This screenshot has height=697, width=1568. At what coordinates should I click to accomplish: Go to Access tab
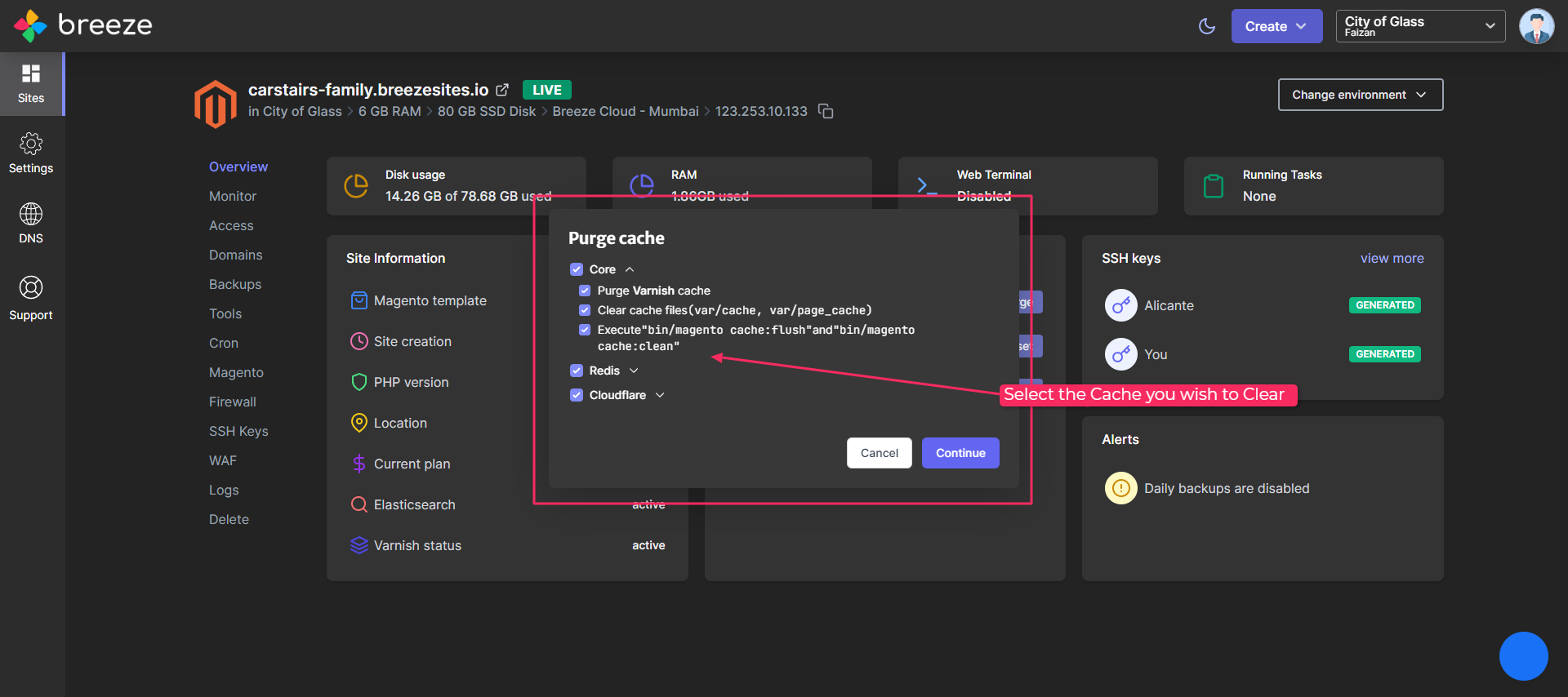point(231,225)
